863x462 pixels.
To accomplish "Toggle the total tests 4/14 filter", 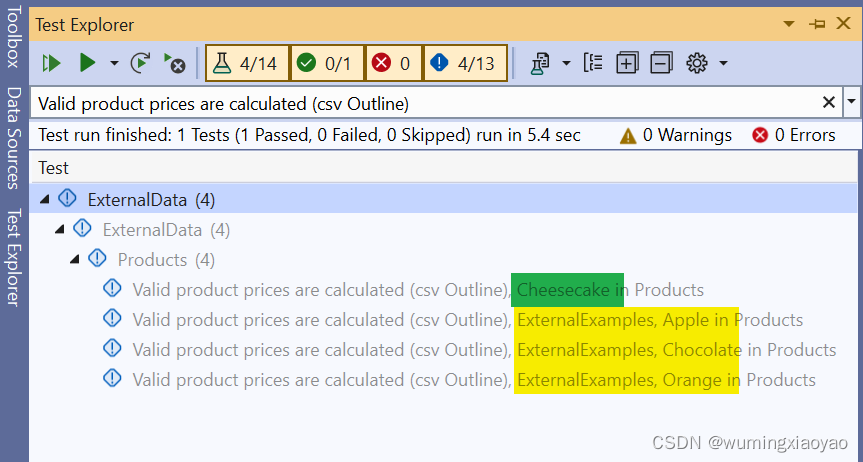I will 247,63.
